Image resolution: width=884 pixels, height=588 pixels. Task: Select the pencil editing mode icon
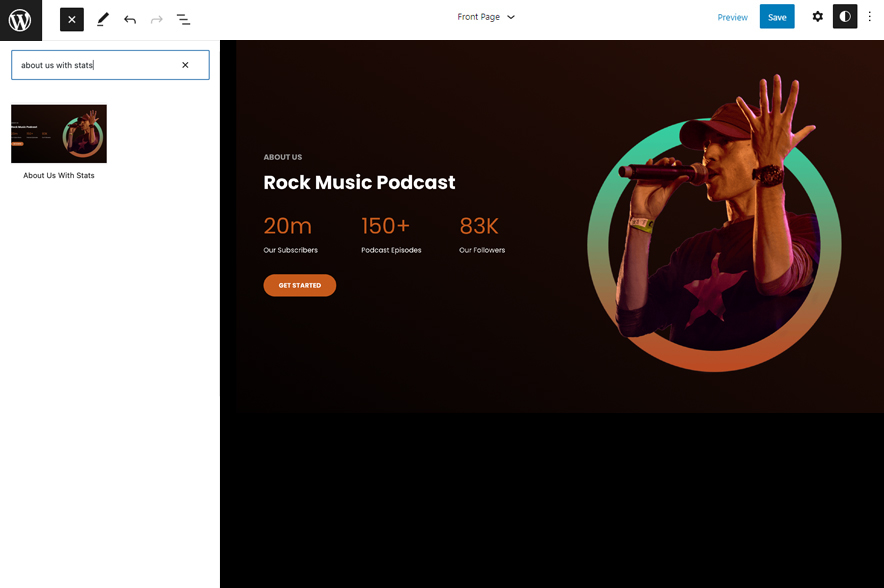(x=101, y=18)
